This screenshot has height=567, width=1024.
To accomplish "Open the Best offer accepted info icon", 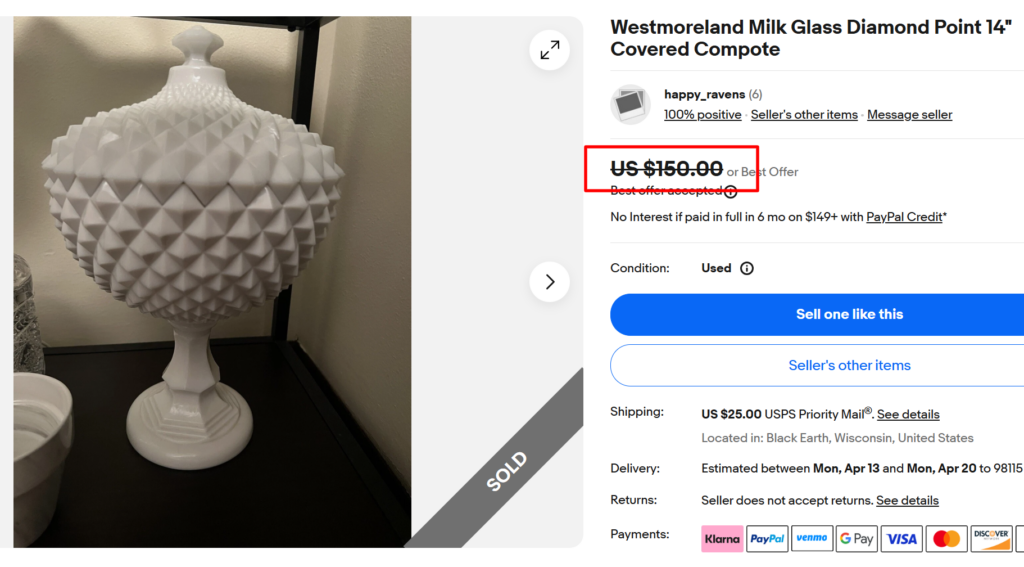I will click(x=731, y=191).
